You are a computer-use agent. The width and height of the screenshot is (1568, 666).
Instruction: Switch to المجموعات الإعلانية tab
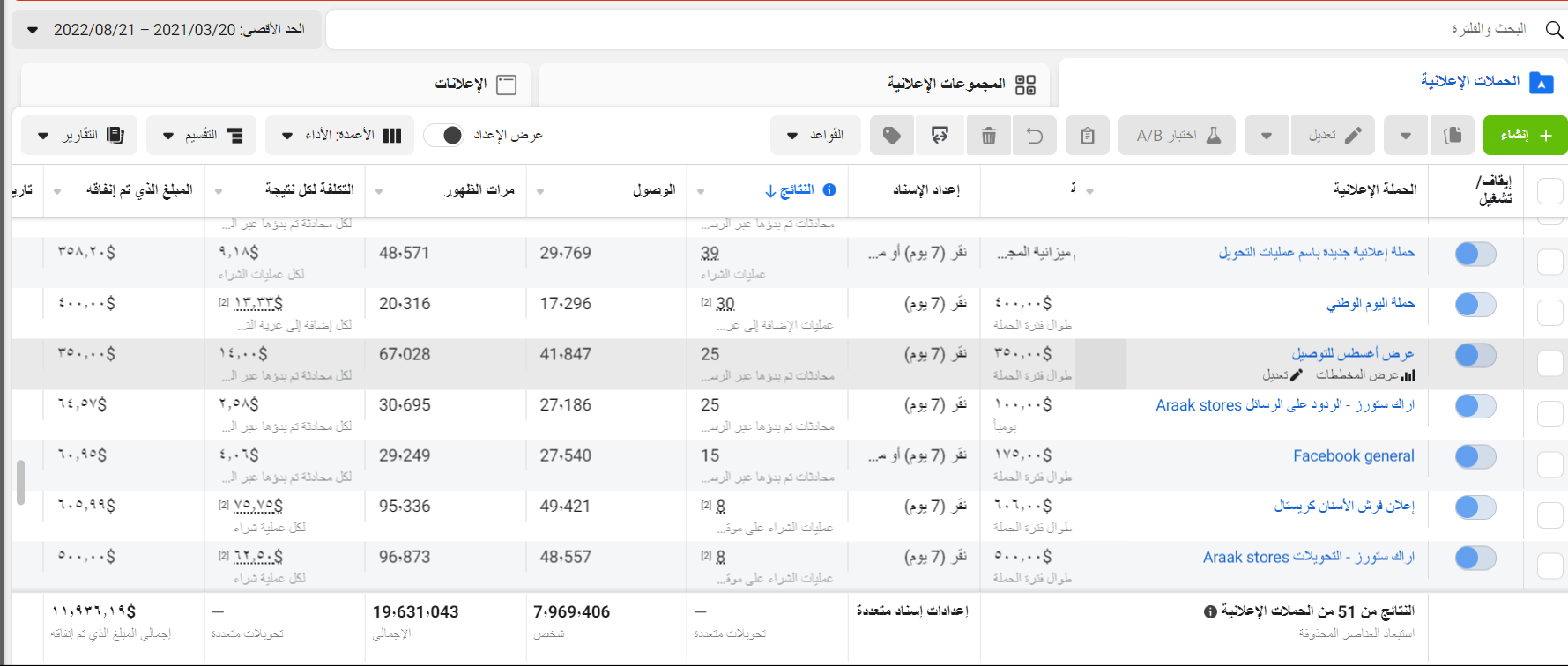961,85
